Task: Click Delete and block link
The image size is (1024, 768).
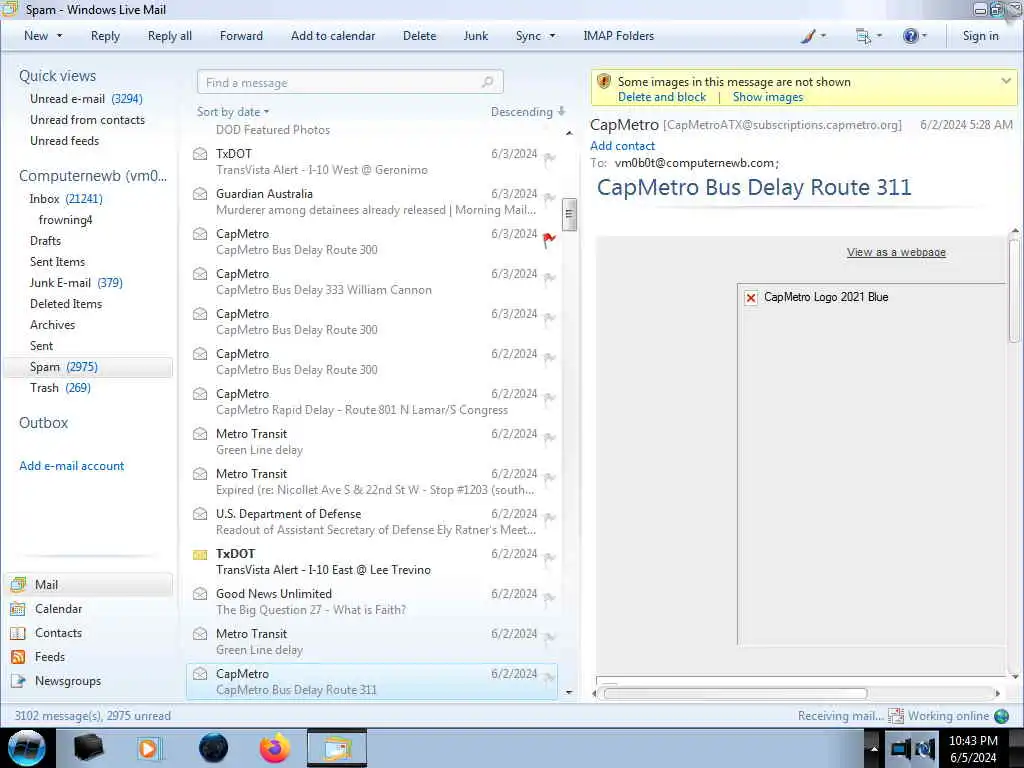Action: (662, 97)
